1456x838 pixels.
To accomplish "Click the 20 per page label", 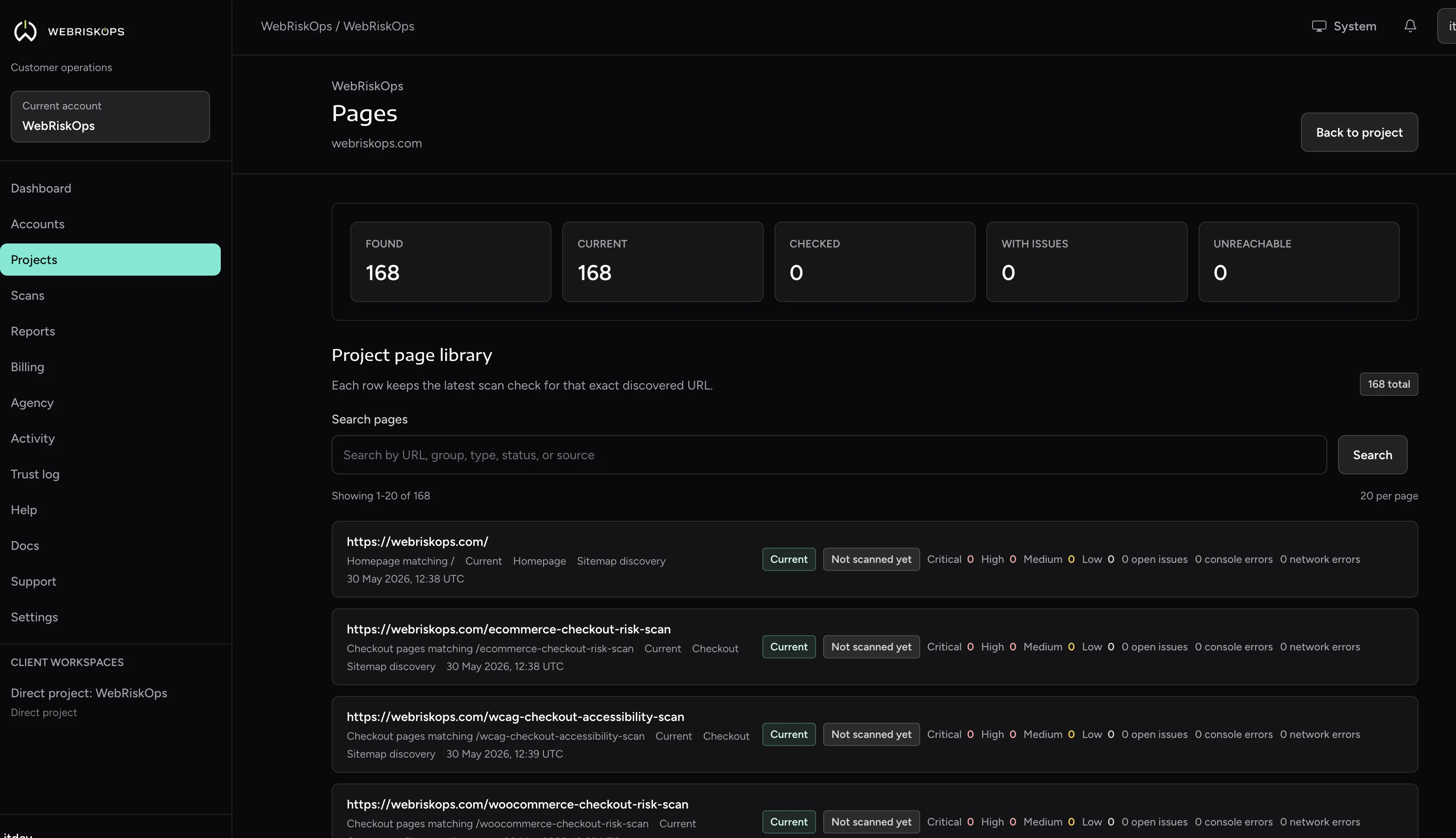I will [1389, 495].
